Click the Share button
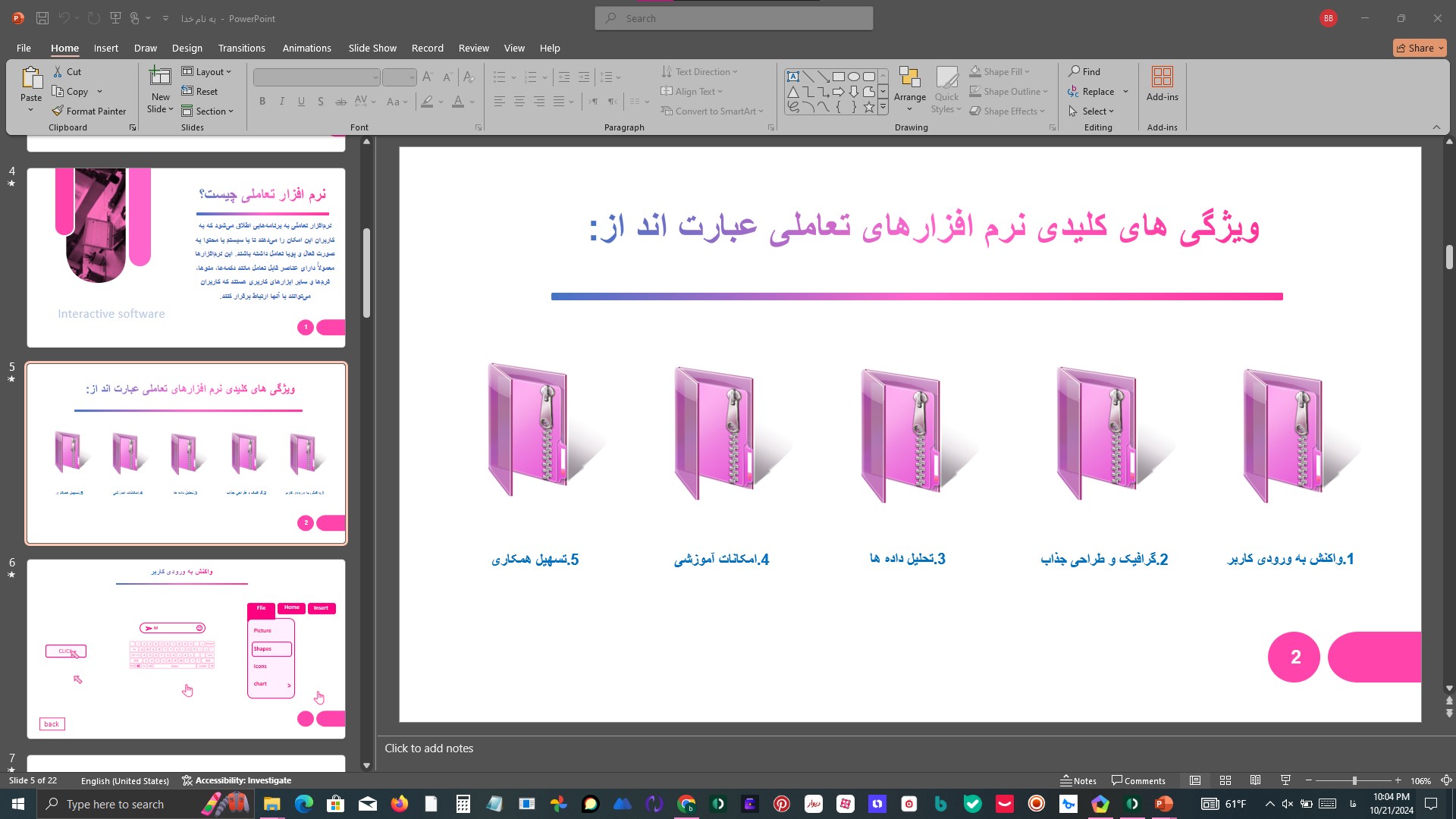1456x819 pixels. click(1420, 48)
